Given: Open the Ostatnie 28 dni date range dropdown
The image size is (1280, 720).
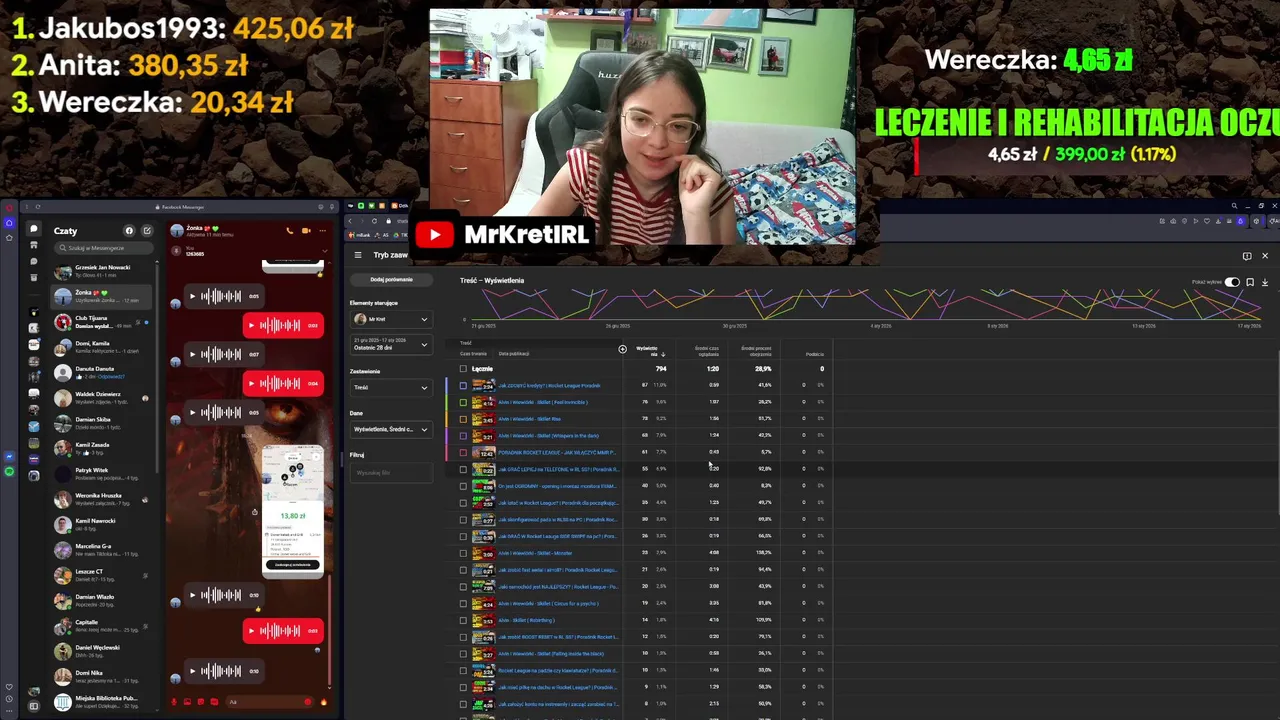Looking at the screenshot, I should 391,344.
